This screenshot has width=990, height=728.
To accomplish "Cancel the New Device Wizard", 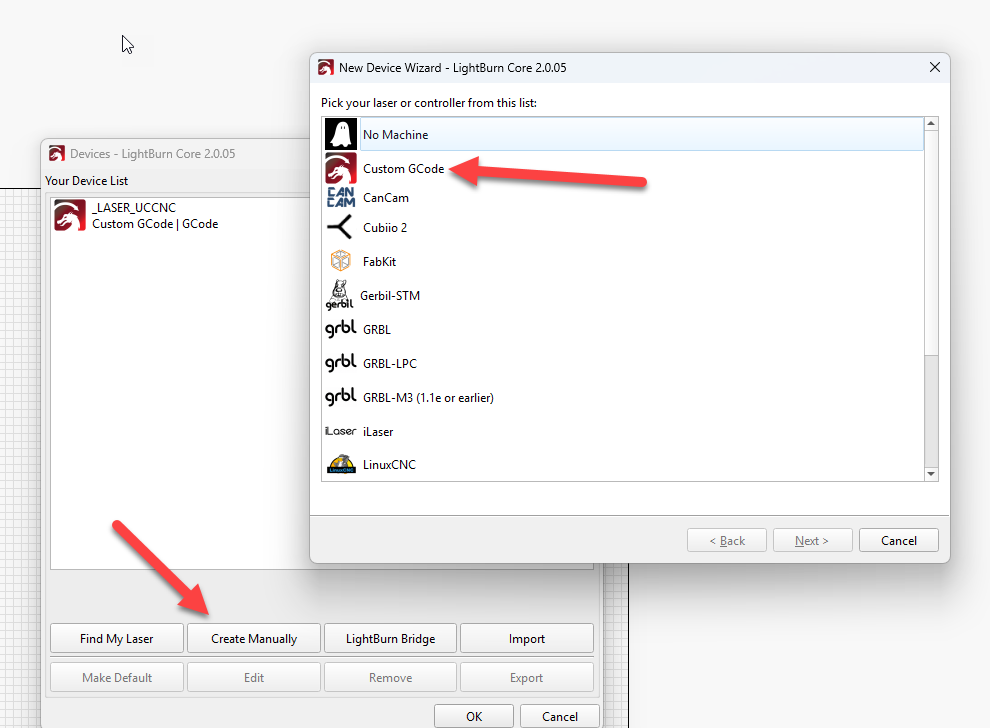I will coord(898,541).
